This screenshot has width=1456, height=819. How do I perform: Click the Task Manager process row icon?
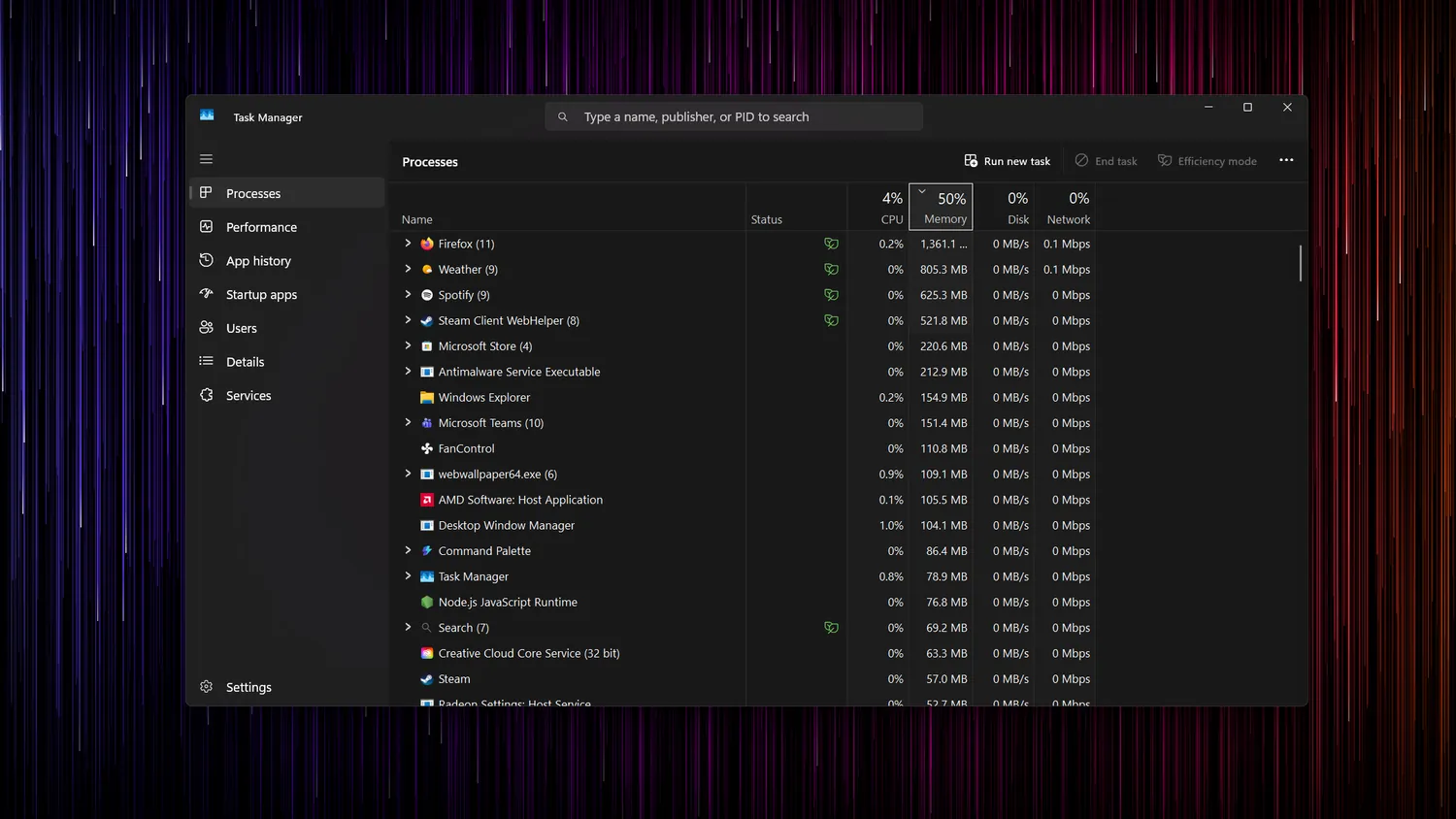point(427,576)
